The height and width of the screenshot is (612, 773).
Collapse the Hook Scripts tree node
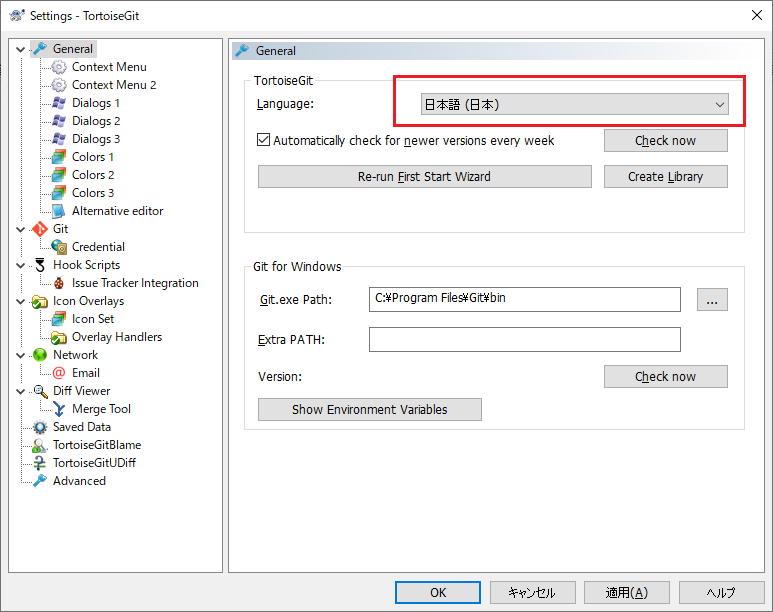click(x=20, y=265)
